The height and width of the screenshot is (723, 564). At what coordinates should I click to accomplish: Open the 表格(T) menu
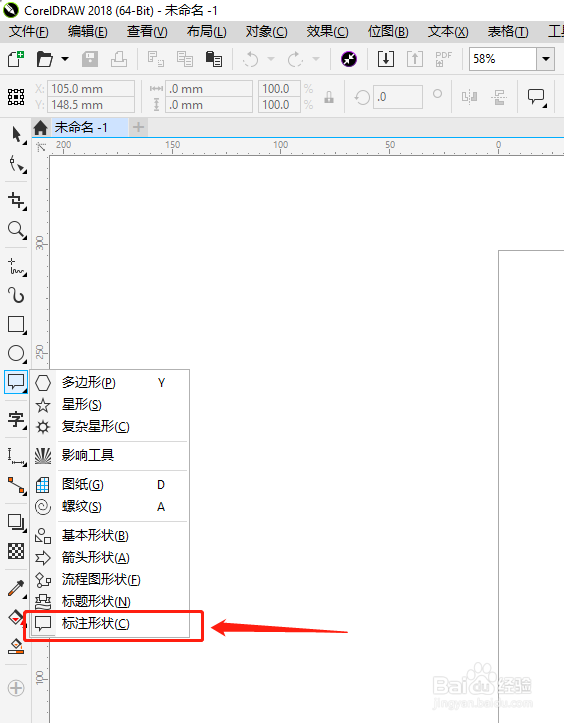tap(508, 32)
